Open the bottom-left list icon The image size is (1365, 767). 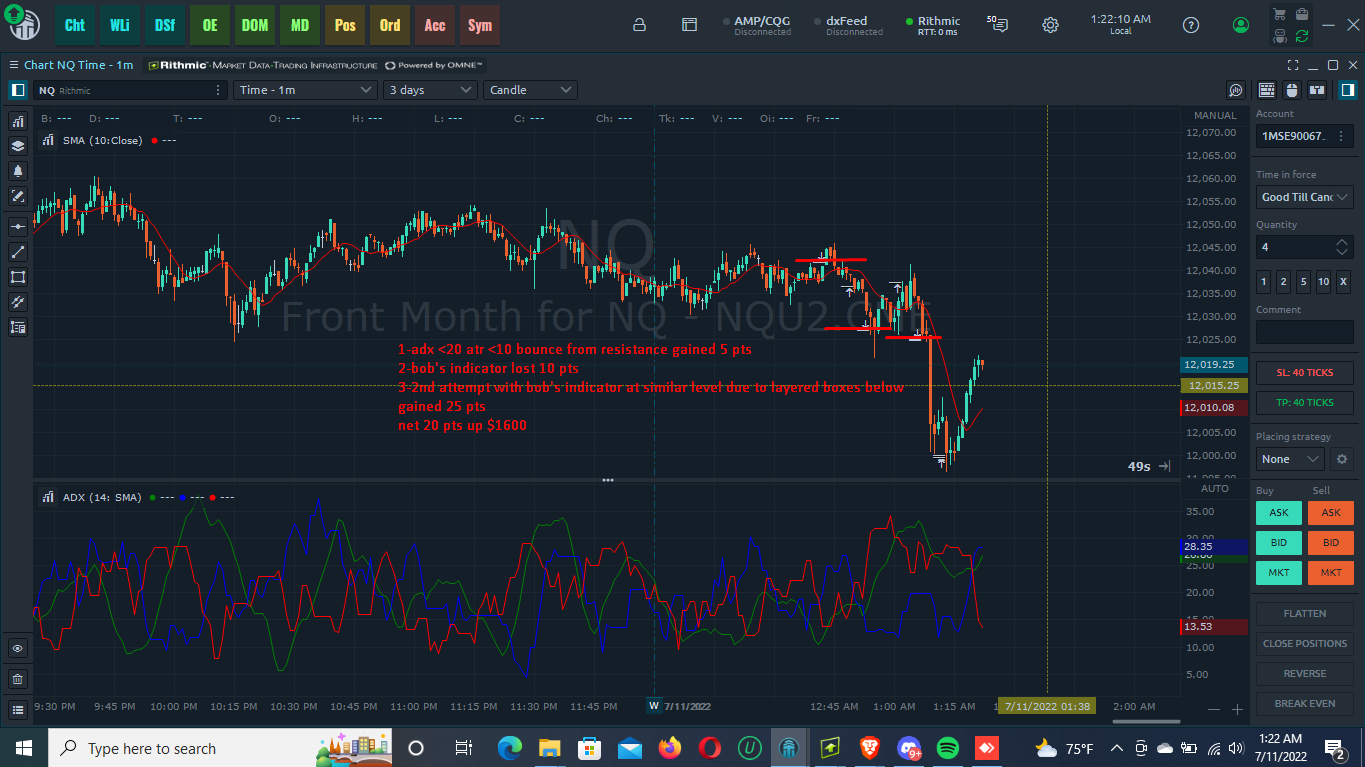(18, 710)
